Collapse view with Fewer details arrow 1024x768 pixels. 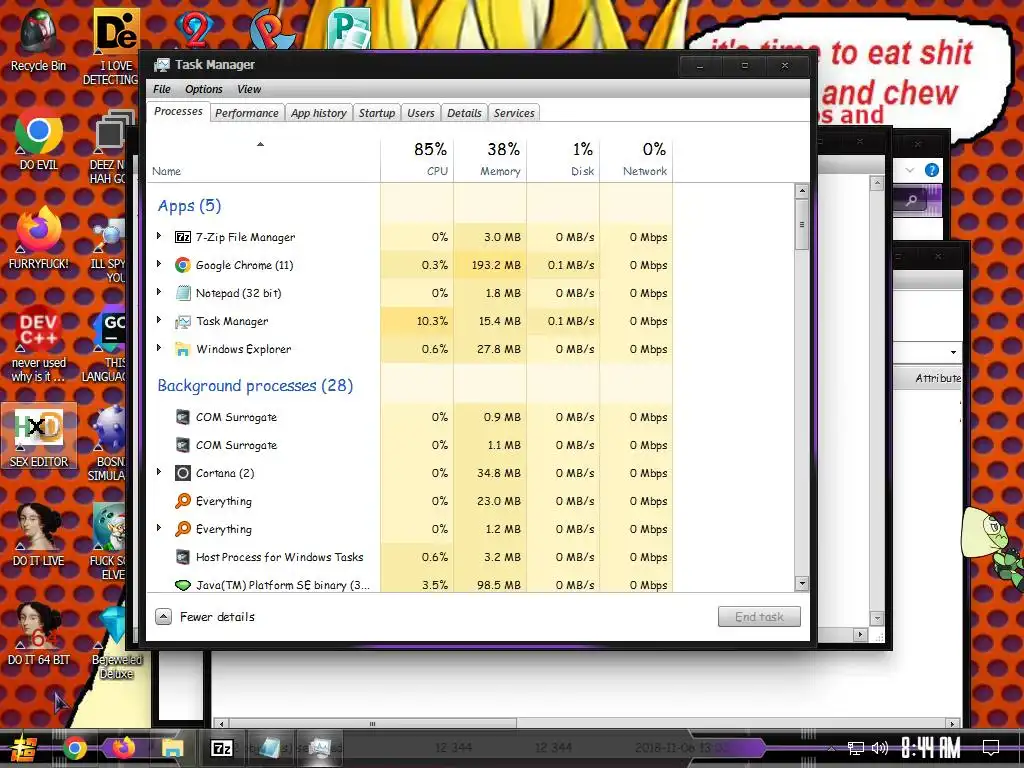[x=163, y=616]
